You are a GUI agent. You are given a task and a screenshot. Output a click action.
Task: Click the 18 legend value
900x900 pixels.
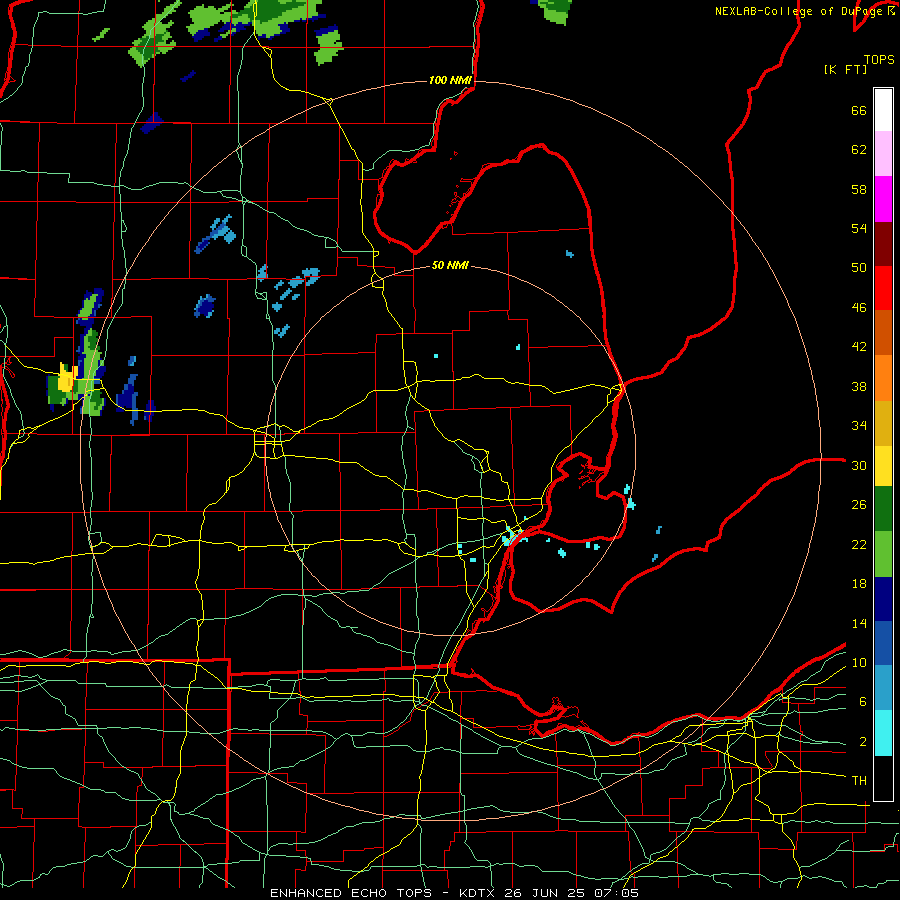pos(859,583)
